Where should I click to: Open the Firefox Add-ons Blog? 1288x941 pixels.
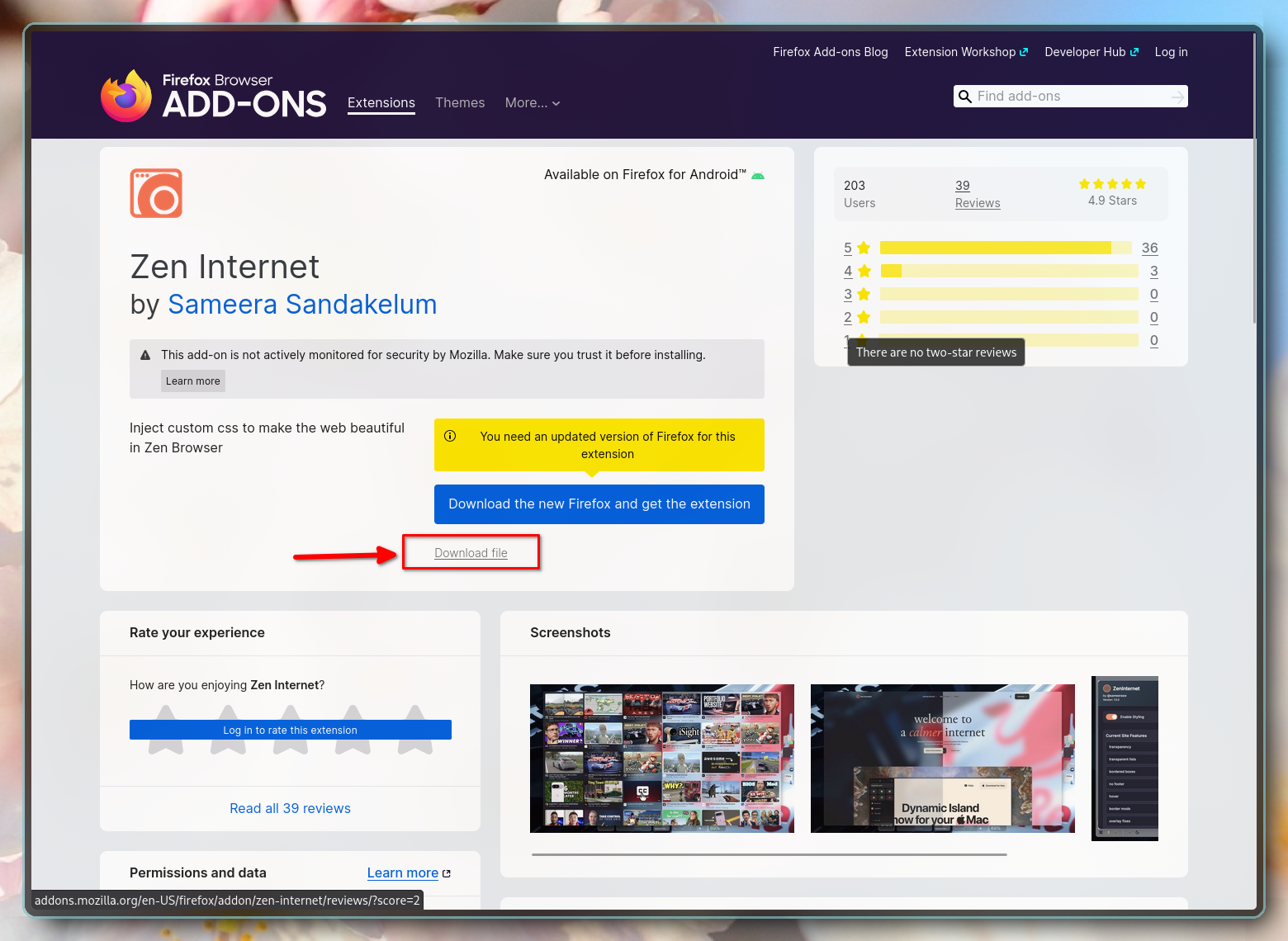pyautogui.click(x=831, y=52)
